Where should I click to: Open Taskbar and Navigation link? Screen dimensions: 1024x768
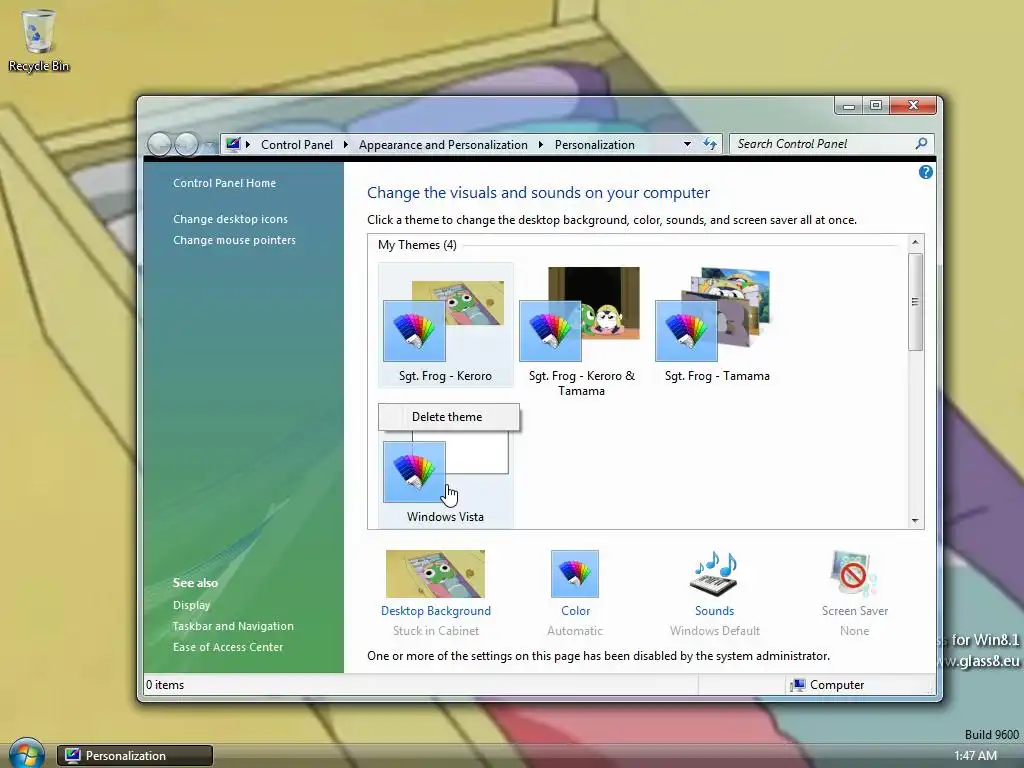click(232, 626)
